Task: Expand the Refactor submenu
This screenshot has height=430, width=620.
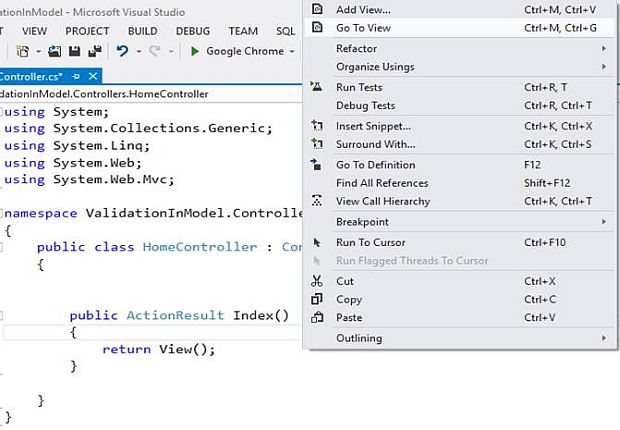Action: click(604, 48)
